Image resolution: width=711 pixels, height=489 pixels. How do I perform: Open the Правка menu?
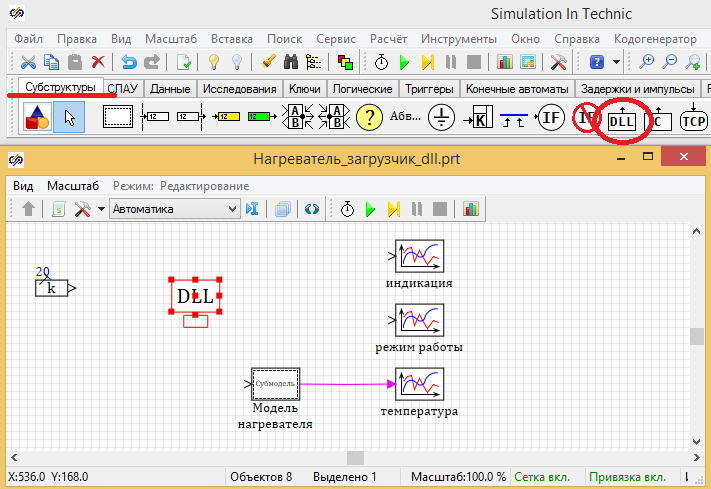[x=77, y=39]
